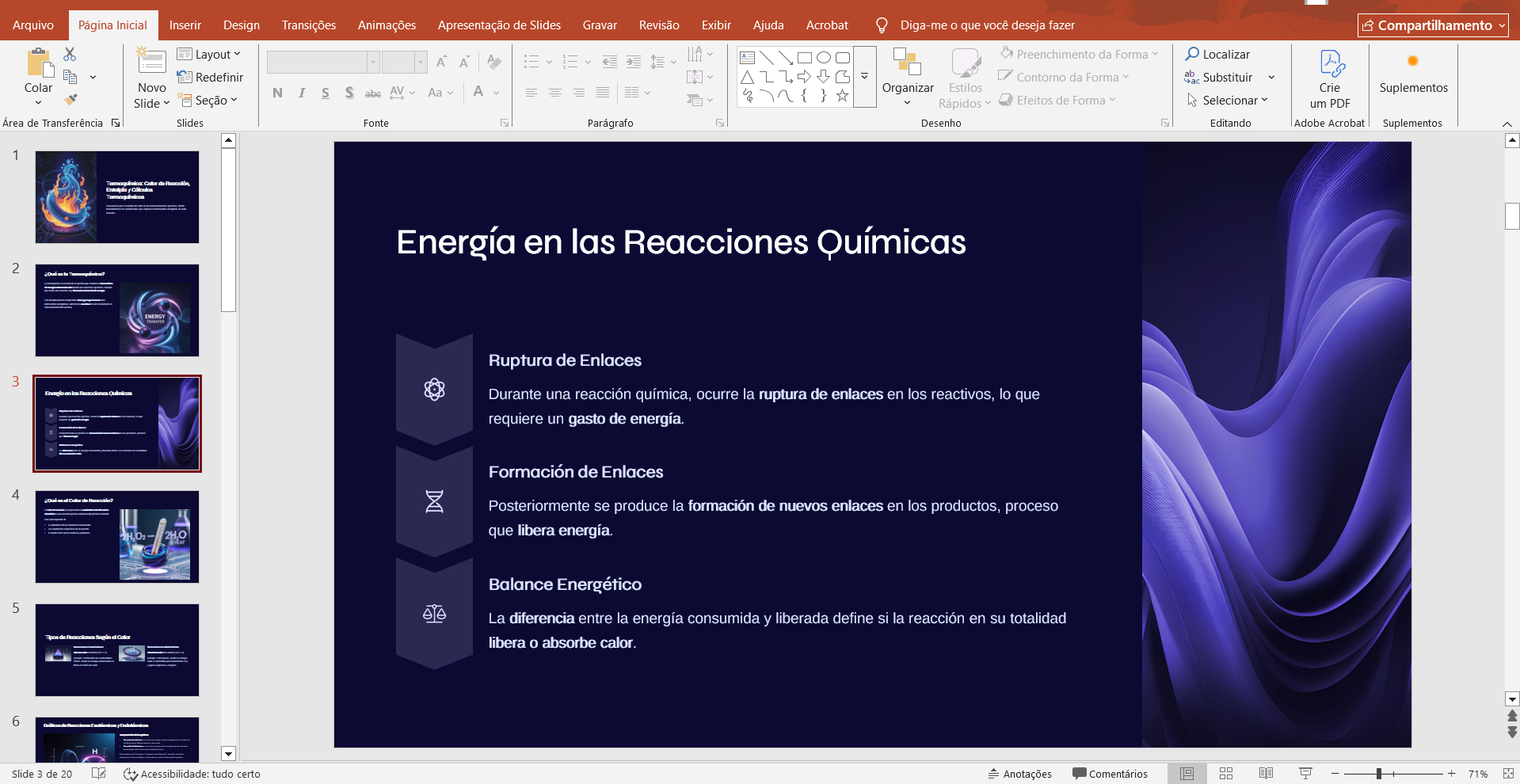Toggle bold (N) formatting
The image size is (1520, 784).
click(x=277, y=93)
